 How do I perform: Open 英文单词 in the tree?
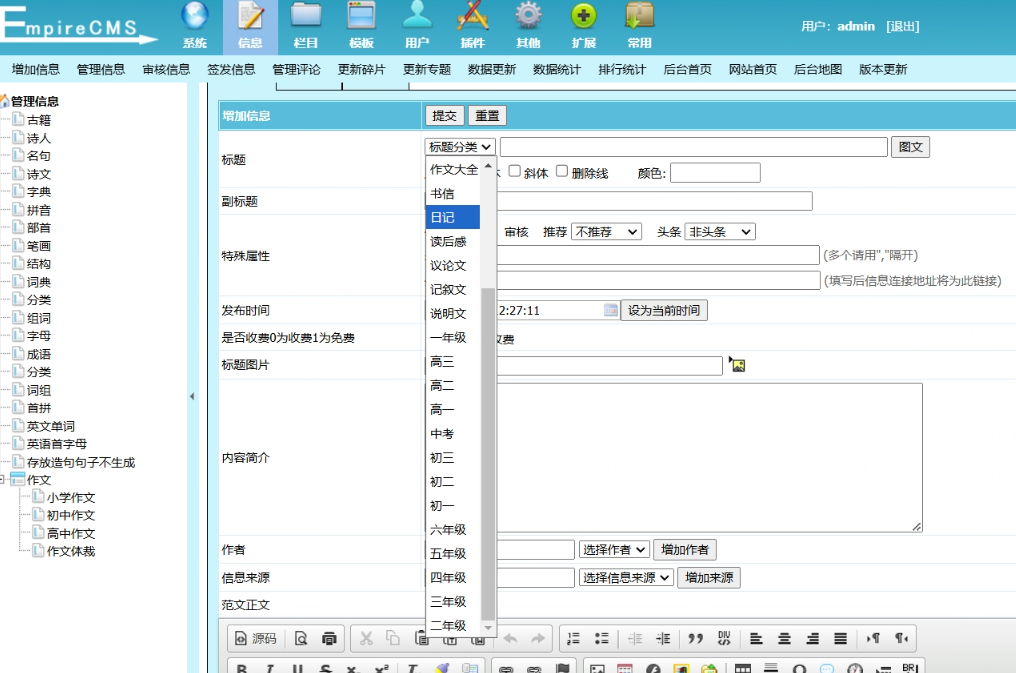[51, 426]
